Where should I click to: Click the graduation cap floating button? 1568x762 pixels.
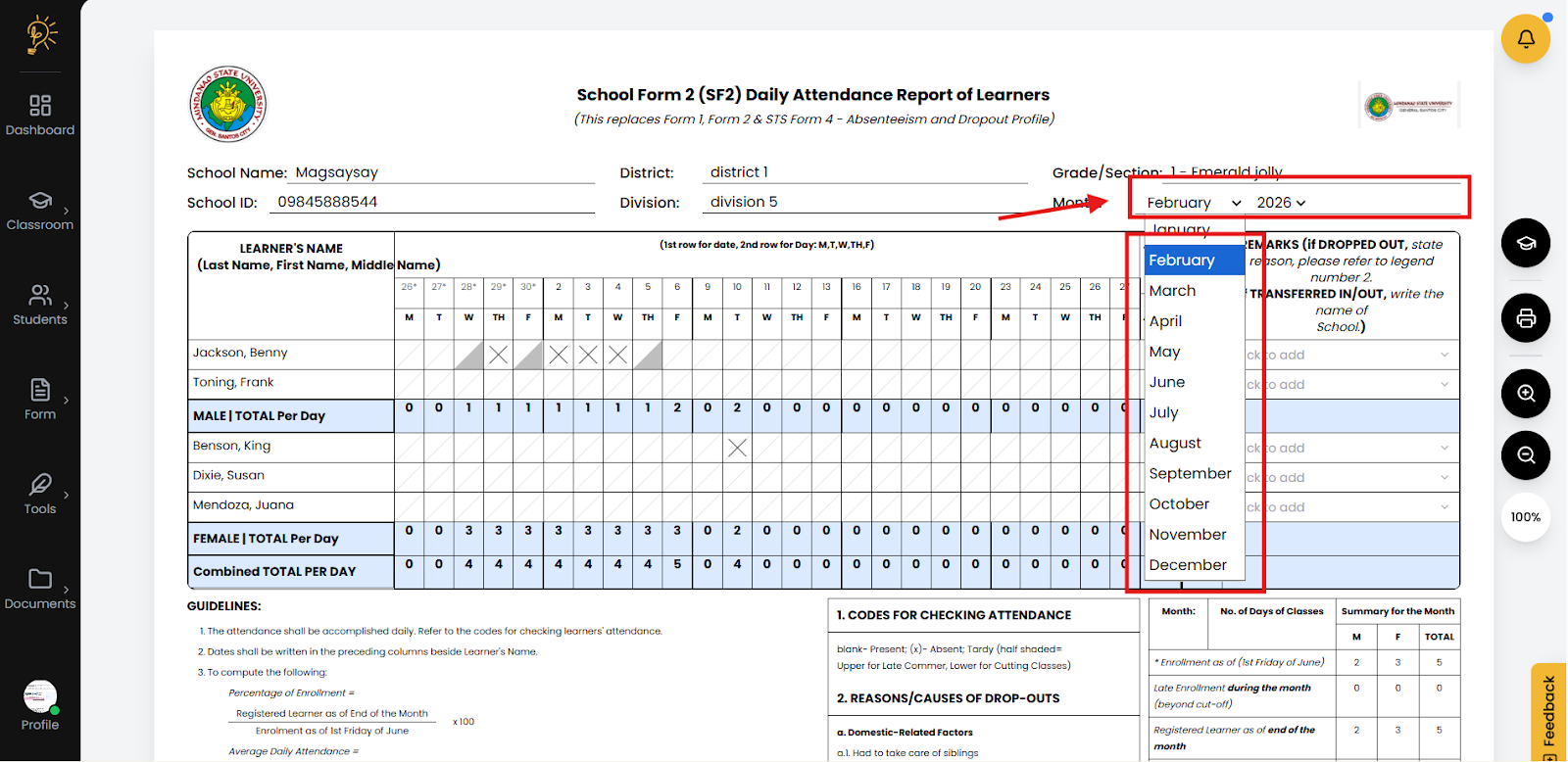pyautogui.click(x=1525, y=243)
